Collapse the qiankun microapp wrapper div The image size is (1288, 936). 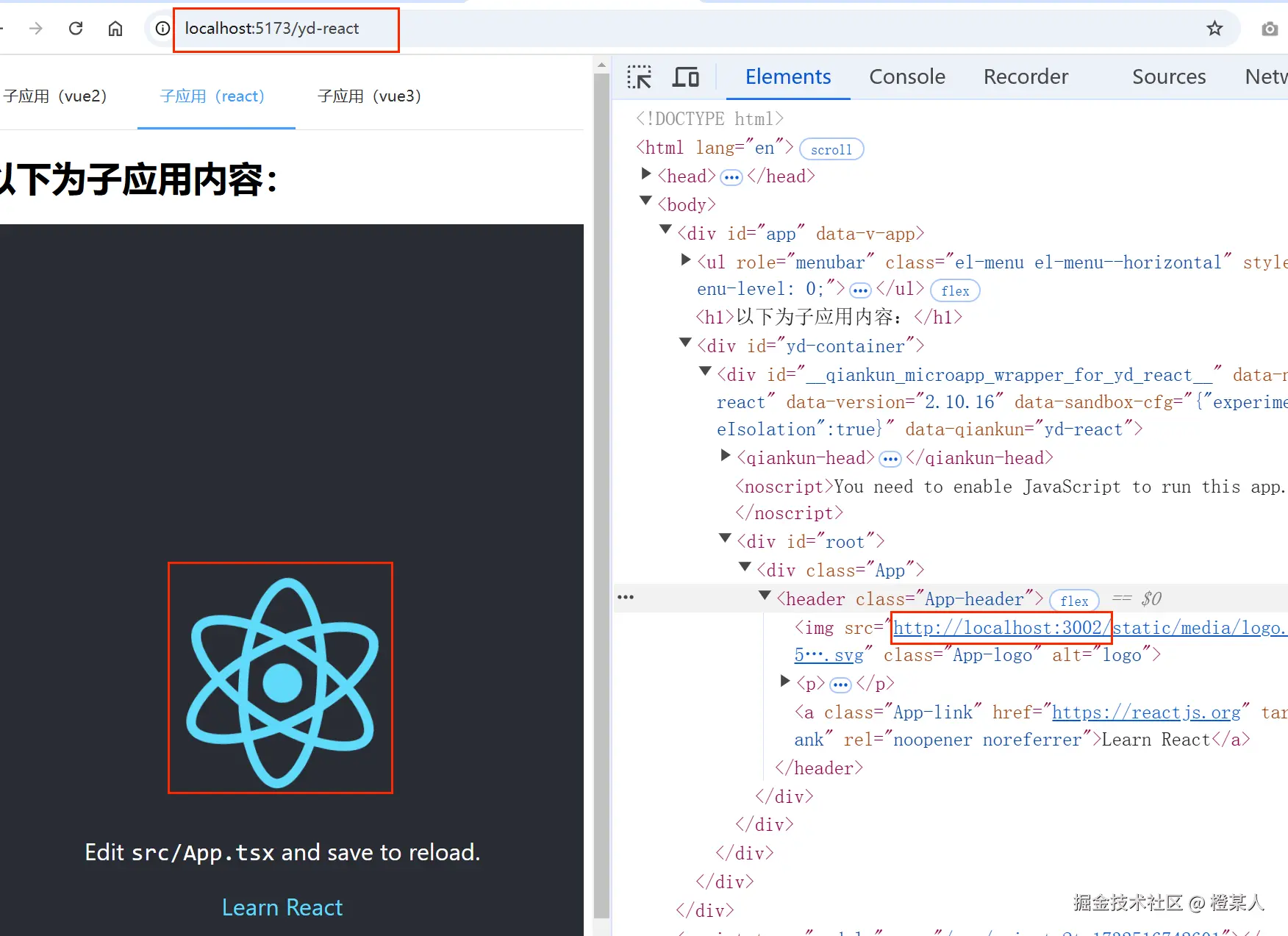tap(706, 371)
